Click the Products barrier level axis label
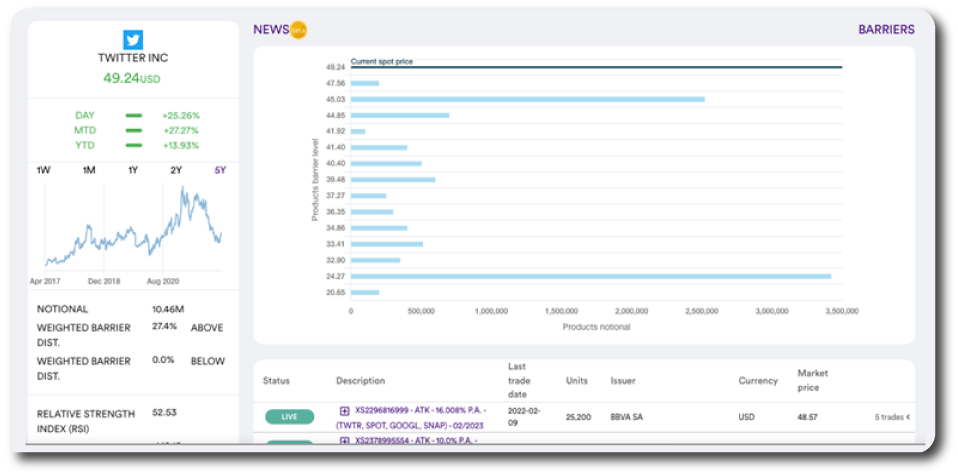The image size is (958, 476). 315,180
